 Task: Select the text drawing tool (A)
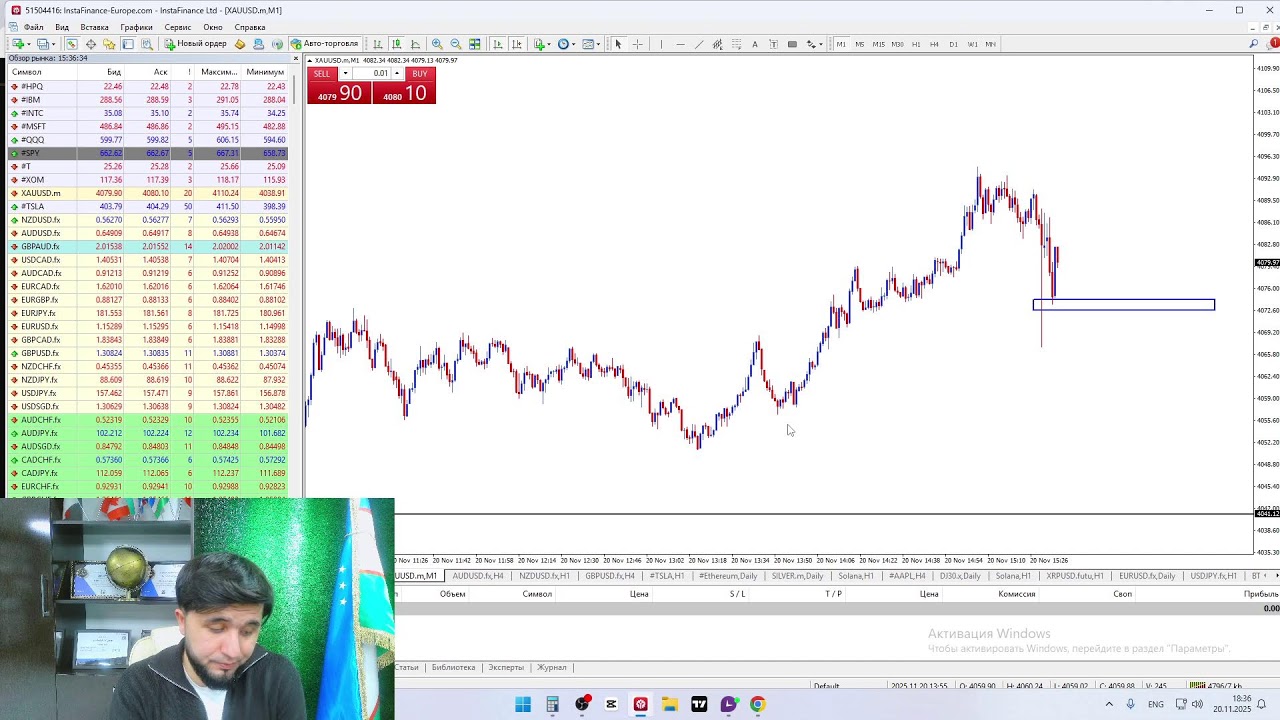(755, 44)
